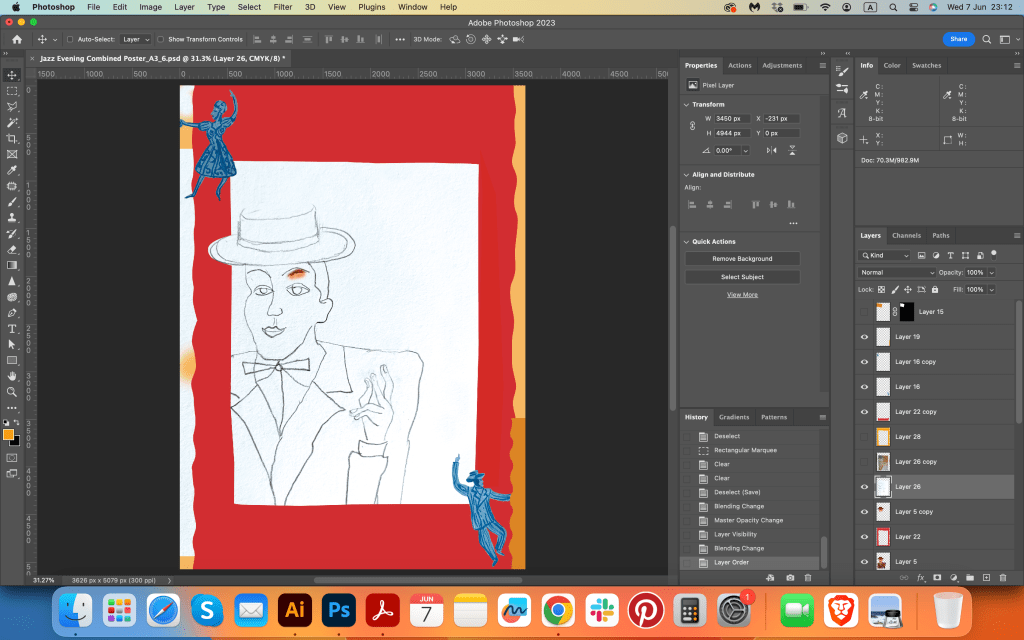Open the Filter menu
This screenshot has height=640, width=1024.
[283, 7]
